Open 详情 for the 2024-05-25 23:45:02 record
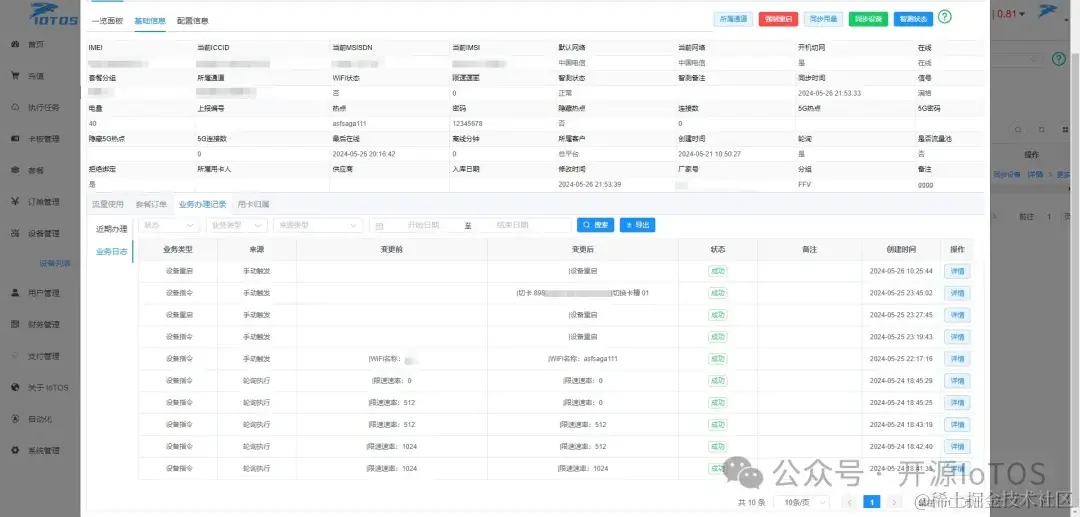Image resolution: width=1080 pixels, height=517 pixels. [957, 293]
